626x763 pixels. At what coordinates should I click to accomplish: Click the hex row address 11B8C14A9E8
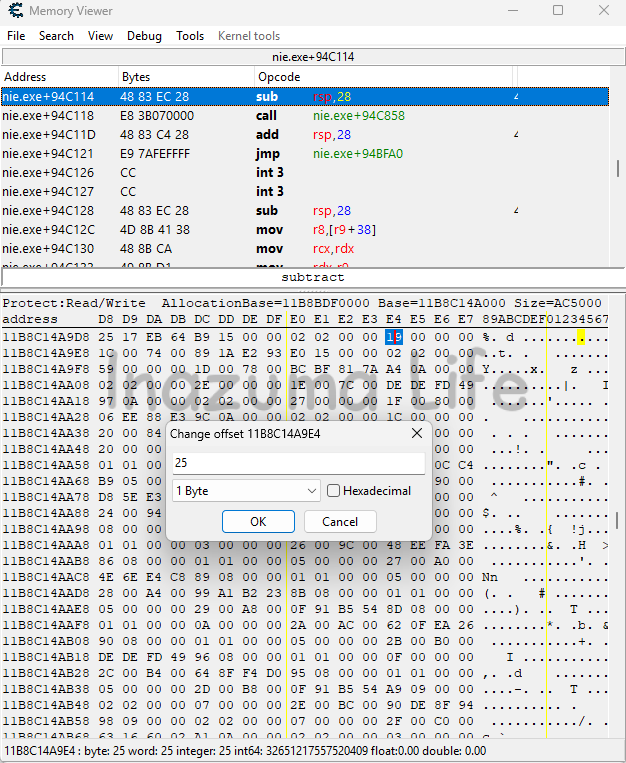point(46,353)
